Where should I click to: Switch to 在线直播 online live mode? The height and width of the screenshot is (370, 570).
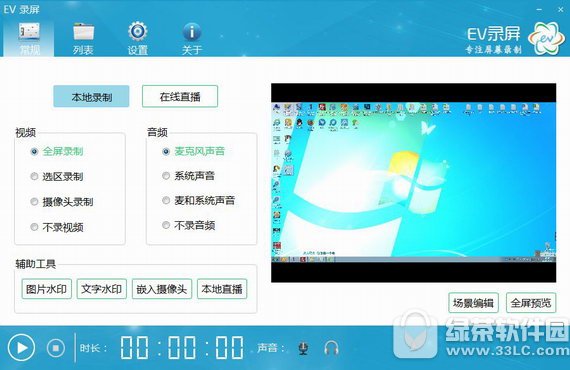point(180,97)
